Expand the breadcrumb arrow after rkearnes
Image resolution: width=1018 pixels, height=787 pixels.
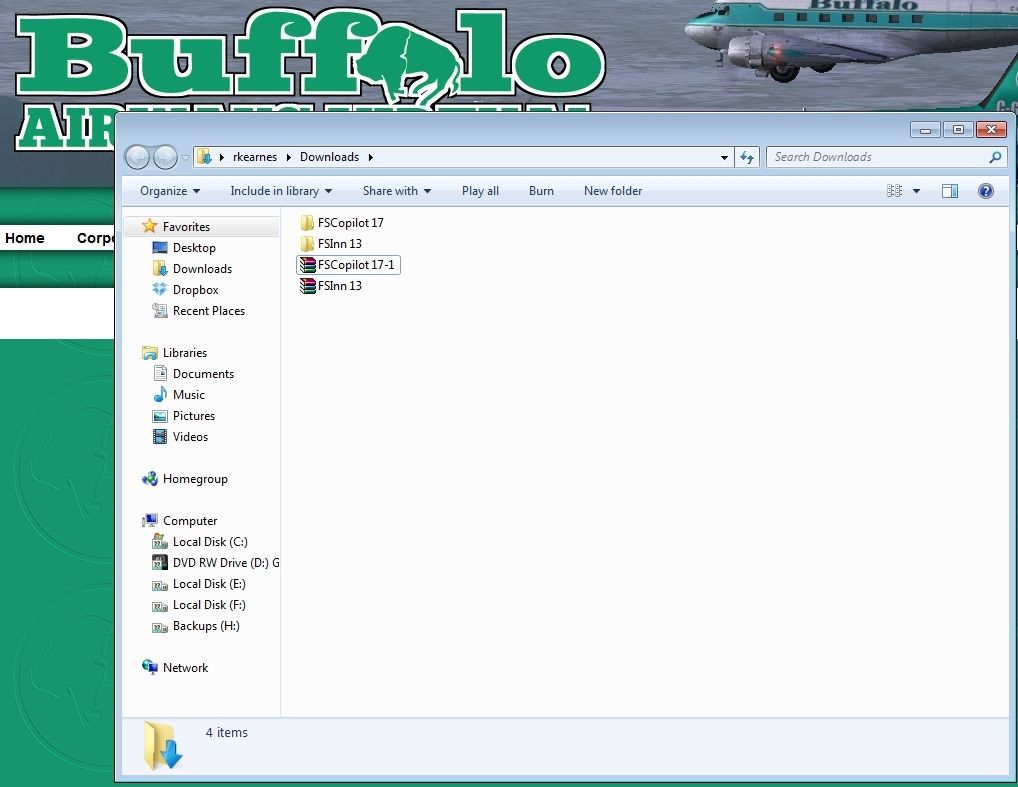click(288, 157)
